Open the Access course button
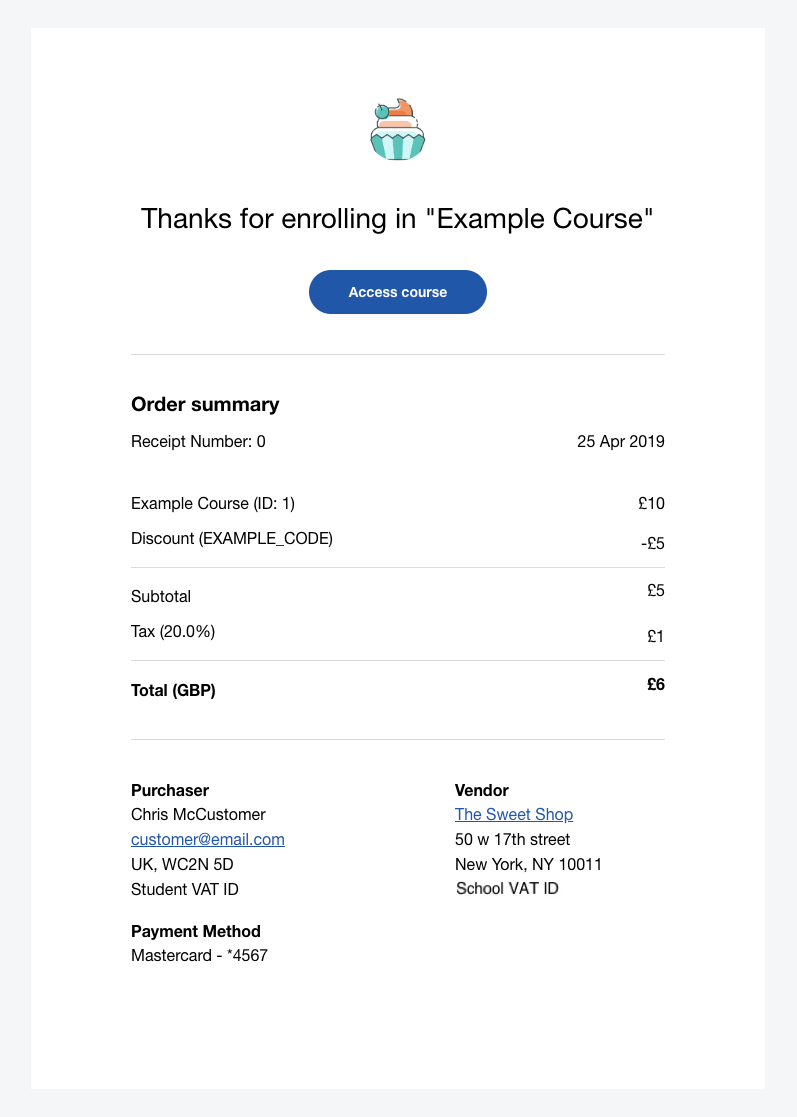The image size is (797, 1117). click(x=397, y=292)
